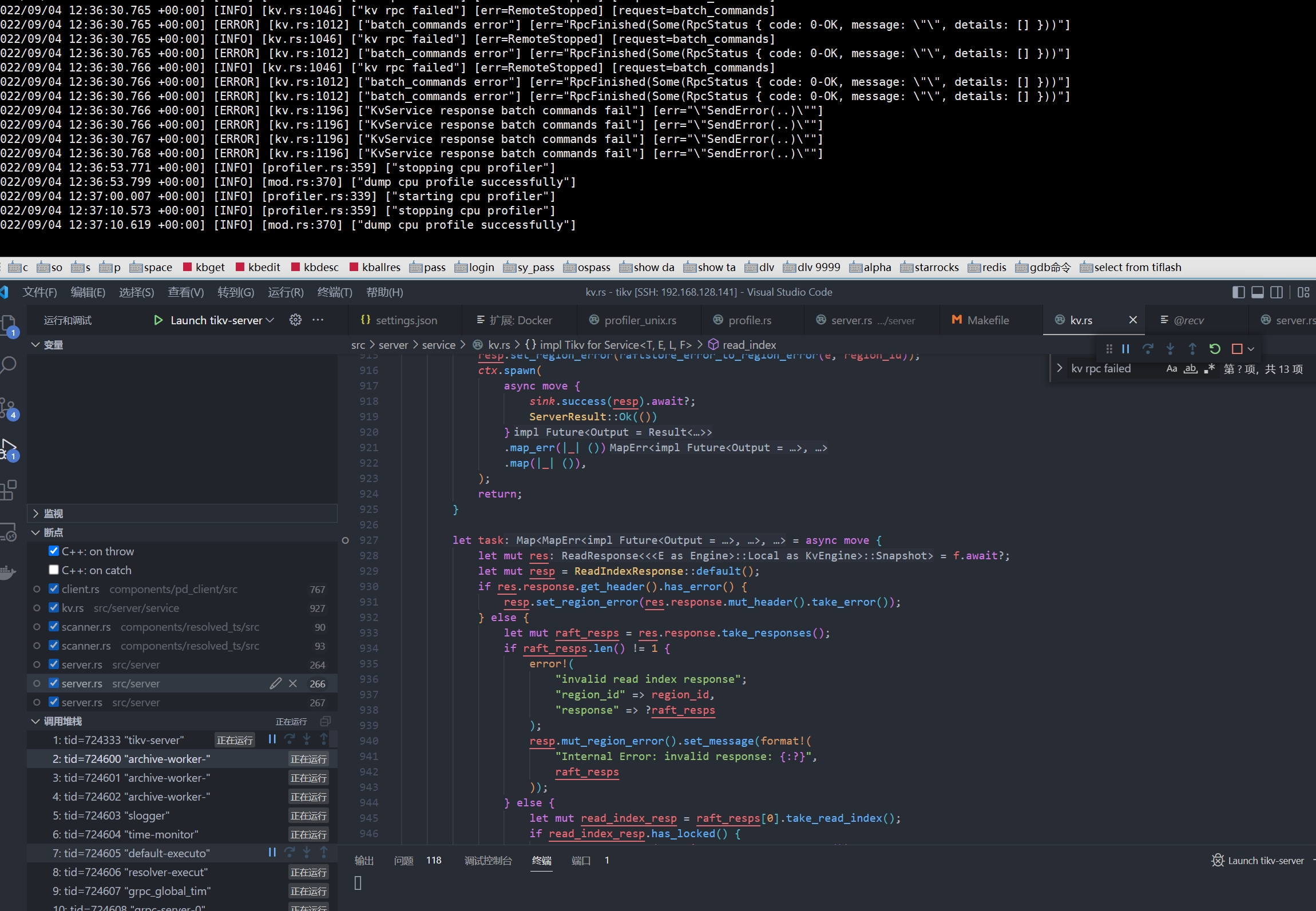
Task: Disable scanner.rs line 90 breakpoint
Action: pyautogui.click(x=54, y=626)
